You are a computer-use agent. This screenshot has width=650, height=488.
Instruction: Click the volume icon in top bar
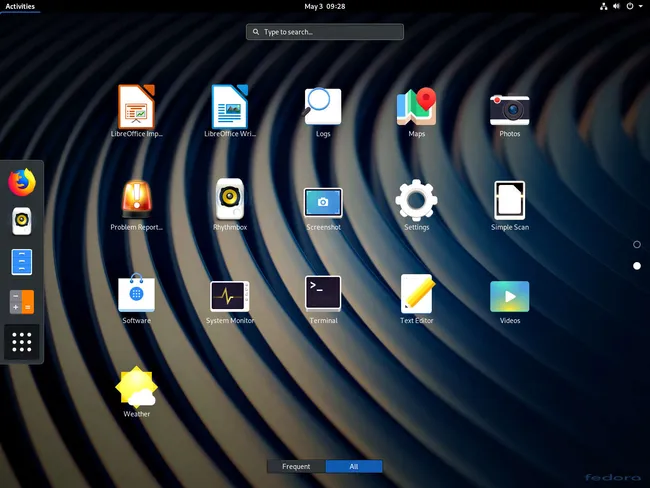tap(616, 6)
